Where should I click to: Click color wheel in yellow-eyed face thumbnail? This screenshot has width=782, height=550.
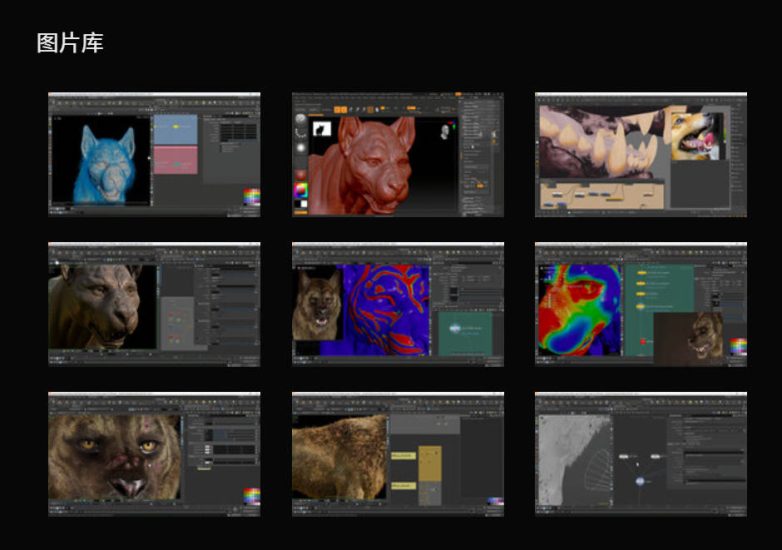[x=251, y=496]
